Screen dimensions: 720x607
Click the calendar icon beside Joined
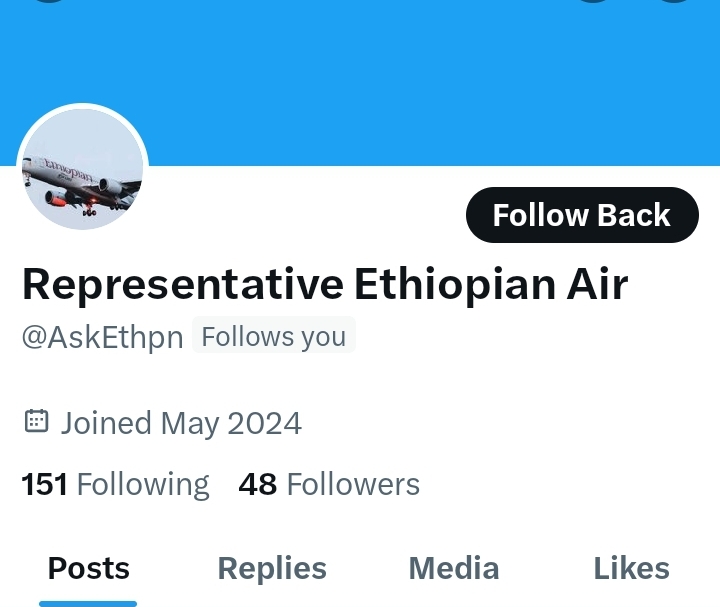36,421
